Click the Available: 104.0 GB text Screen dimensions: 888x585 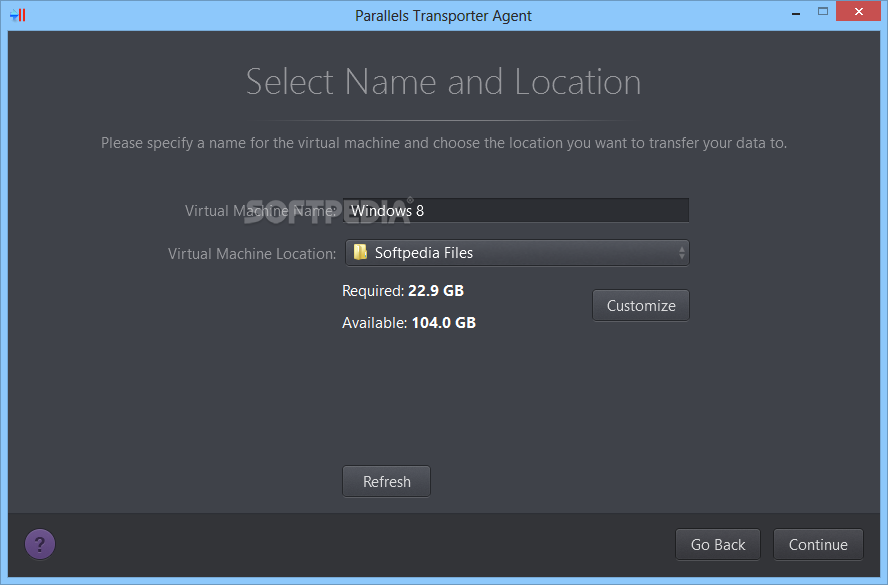(x=409, y=323)
